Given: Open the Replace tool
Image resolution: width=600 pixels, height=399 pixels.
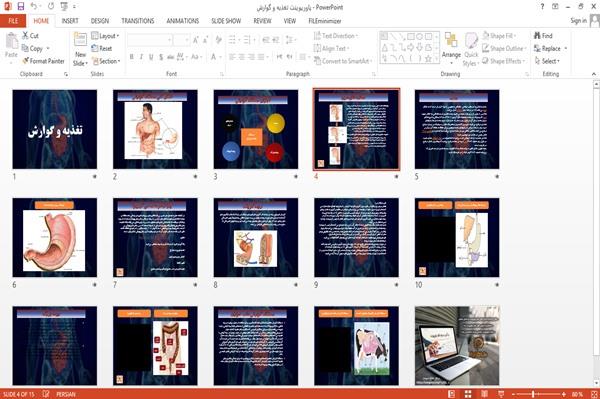Looking at the screenshot, I should coord(550,48).
